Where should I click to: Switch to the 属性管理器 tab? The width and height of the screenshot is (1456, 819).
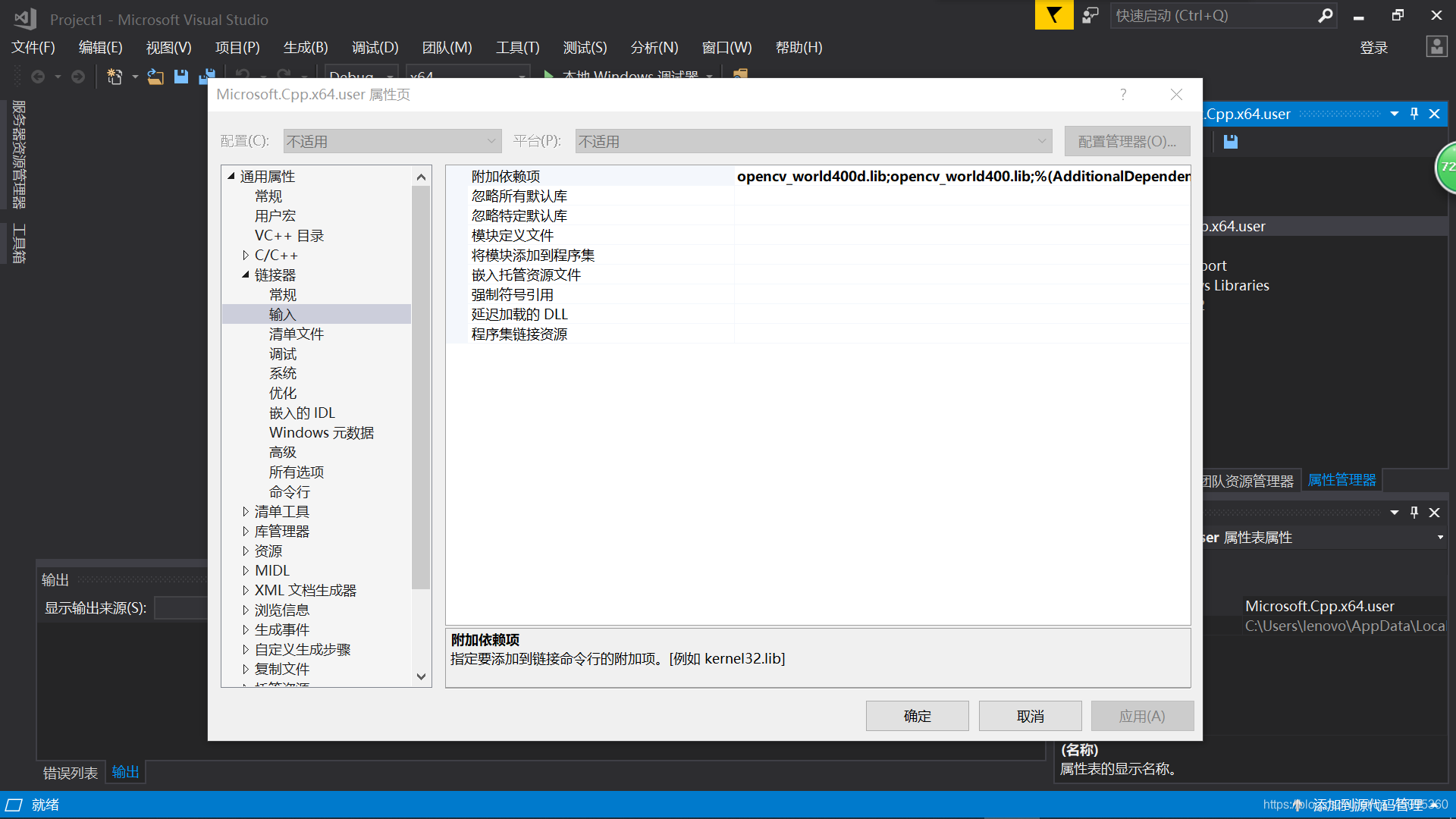click(x=1341, y=480)
